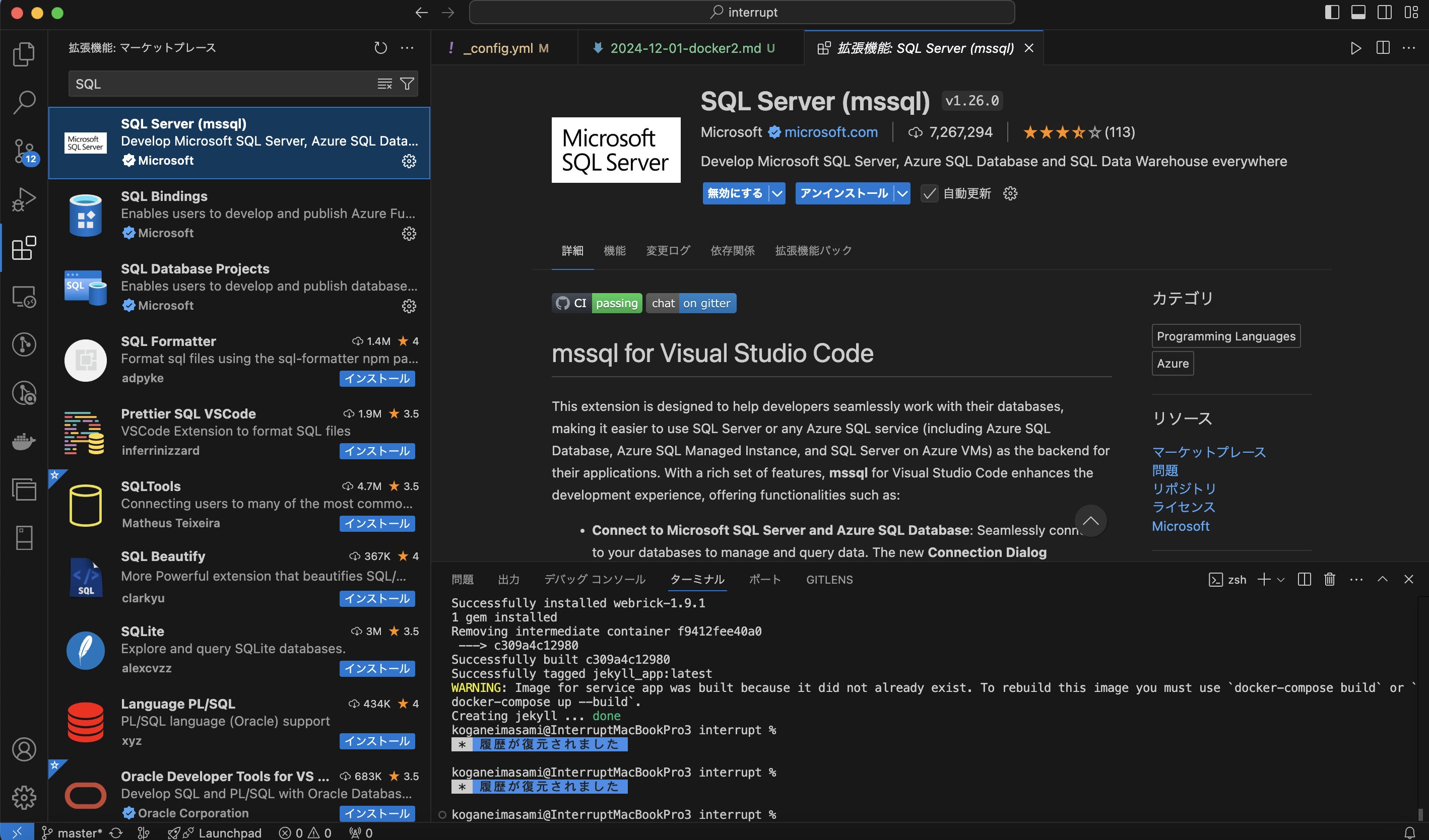The height and width of the screenshot is (840, 1429).
Task: Toggle the bottom panel visibility
Action: pyautogui.click(x=1358, y=13)
